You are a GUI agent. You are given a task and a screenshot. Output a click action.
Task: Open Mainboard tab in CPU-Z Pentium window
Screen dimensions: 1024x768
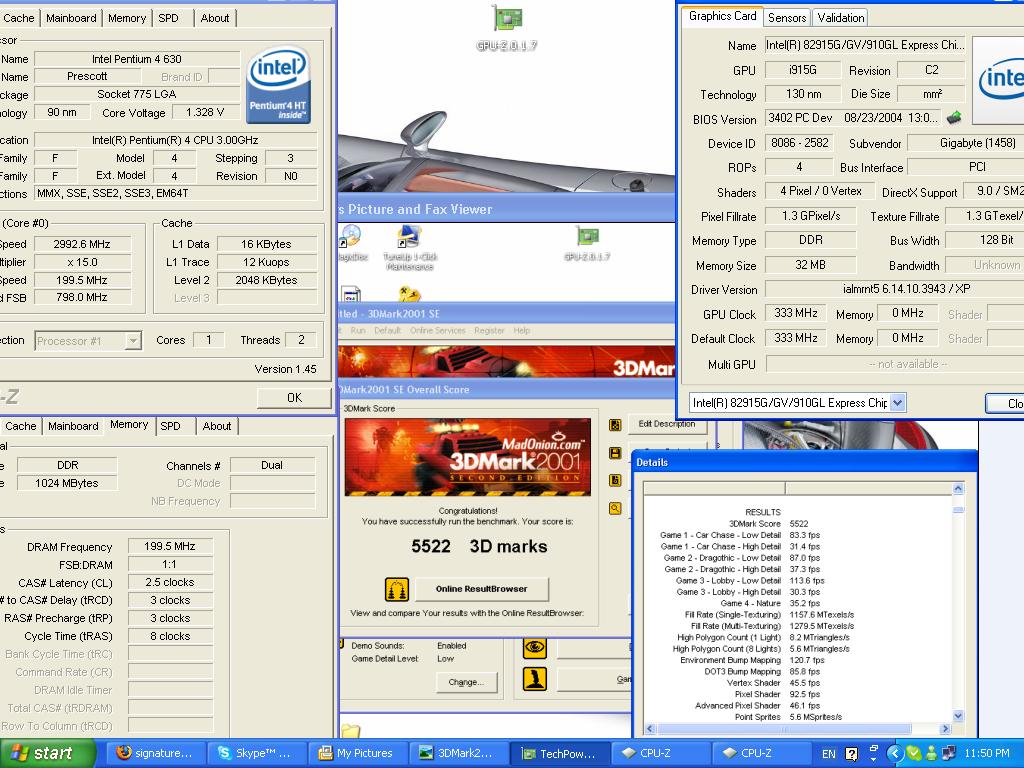pyautogui.click(x=71, y=18)
